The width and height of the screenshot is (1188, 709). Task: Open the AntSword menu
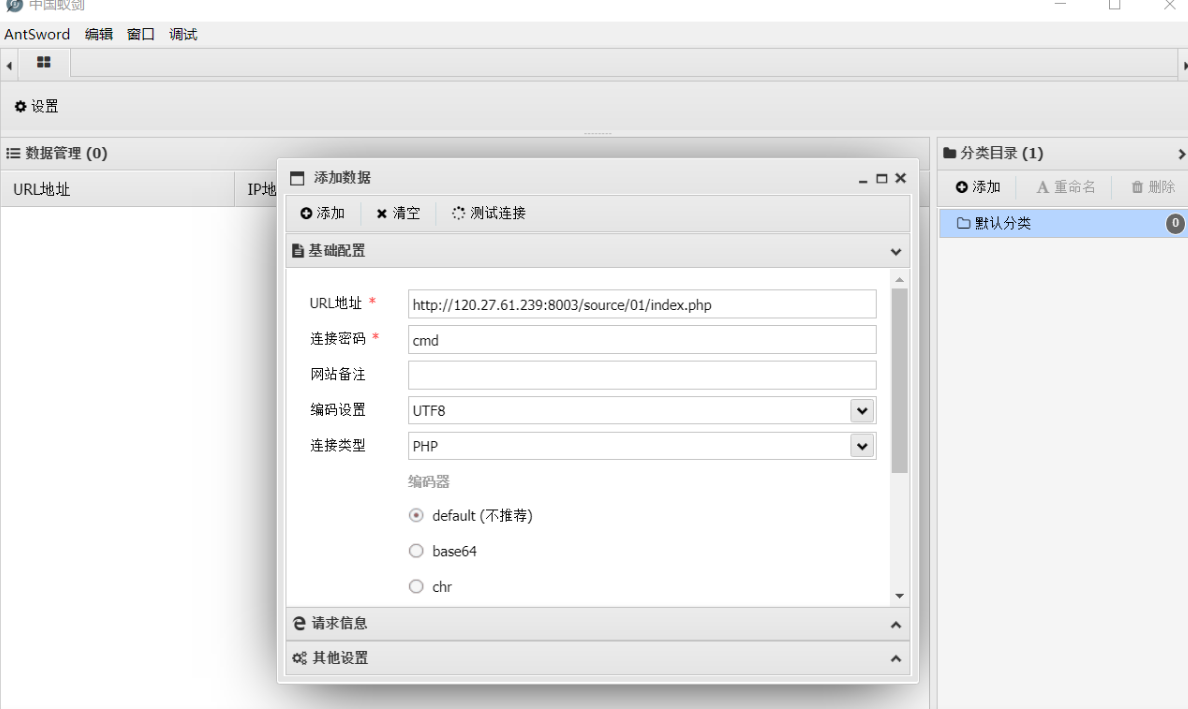(37, 34)
